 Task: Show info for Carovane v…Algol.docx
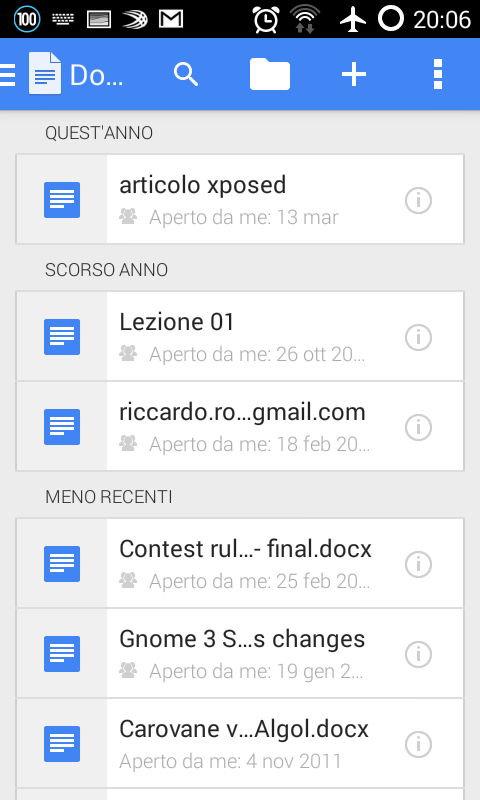(x=418, y=744)
